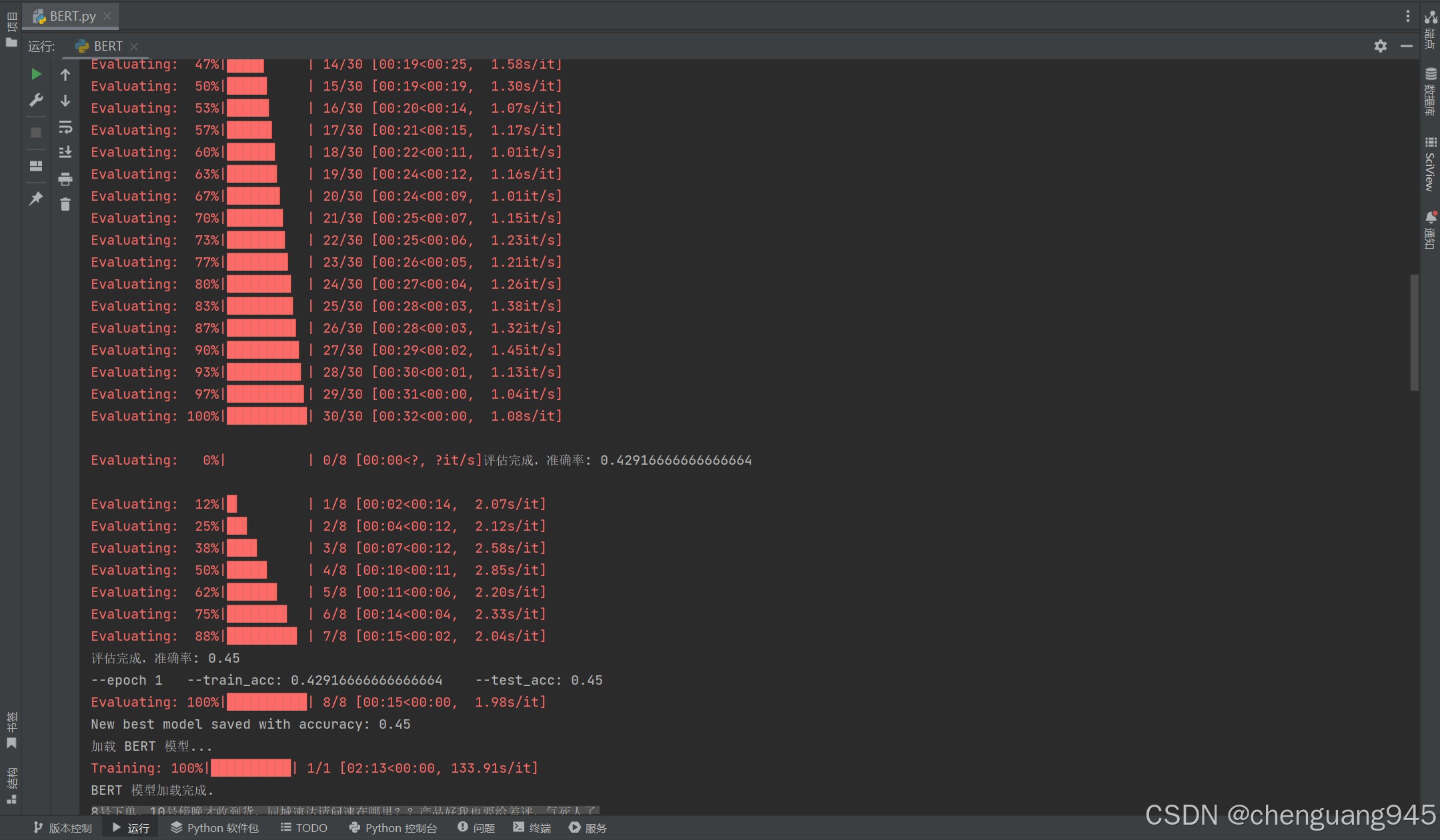Click '评估完成, 准确率: 0.45' line
The height and width of the screenshot is (840, 1440).
(165, 658)
